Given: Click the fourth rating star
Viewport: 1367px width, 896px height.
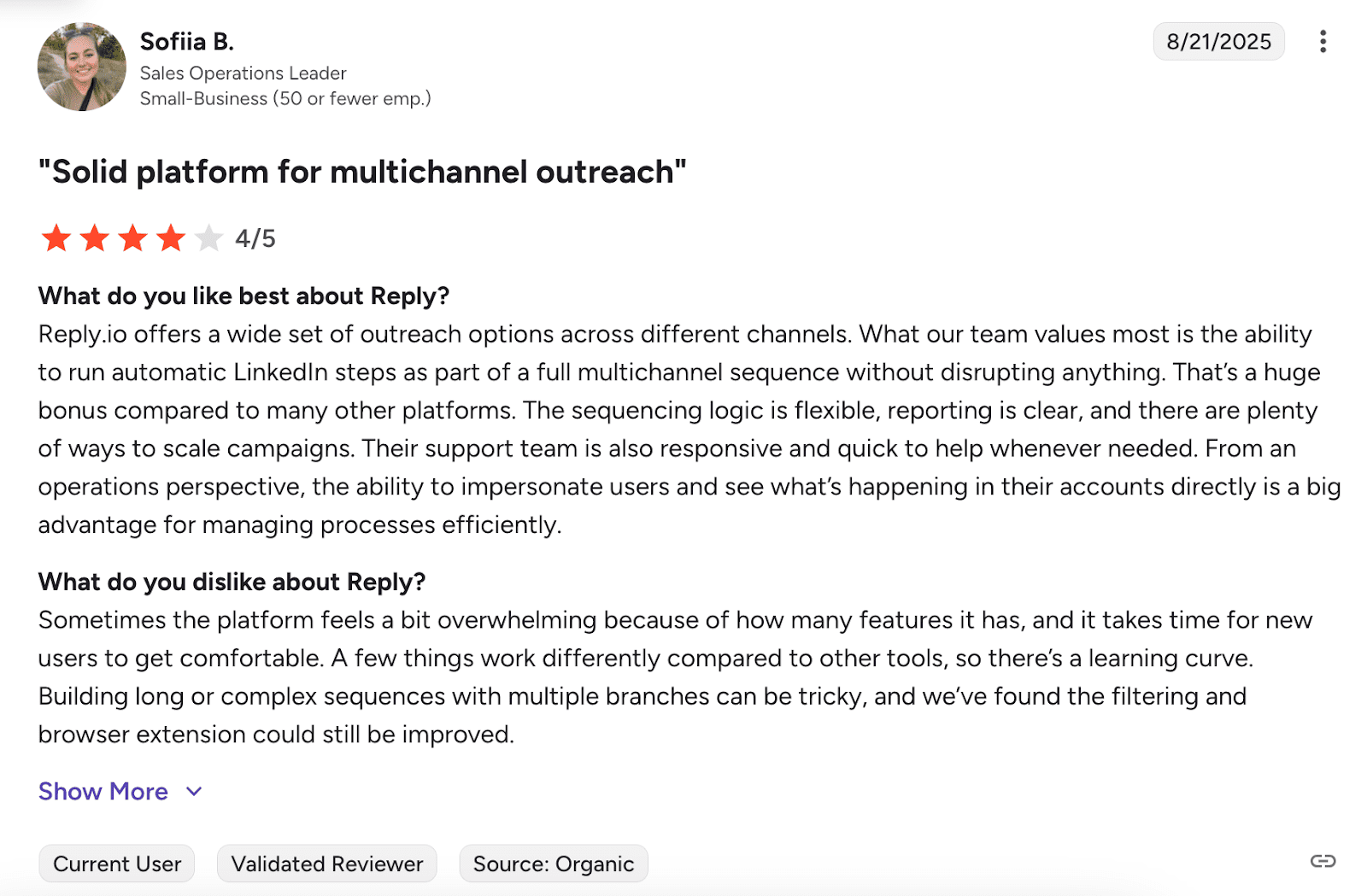Looking at the screenshot, I should pyautogui.click(x=172, y=238).
